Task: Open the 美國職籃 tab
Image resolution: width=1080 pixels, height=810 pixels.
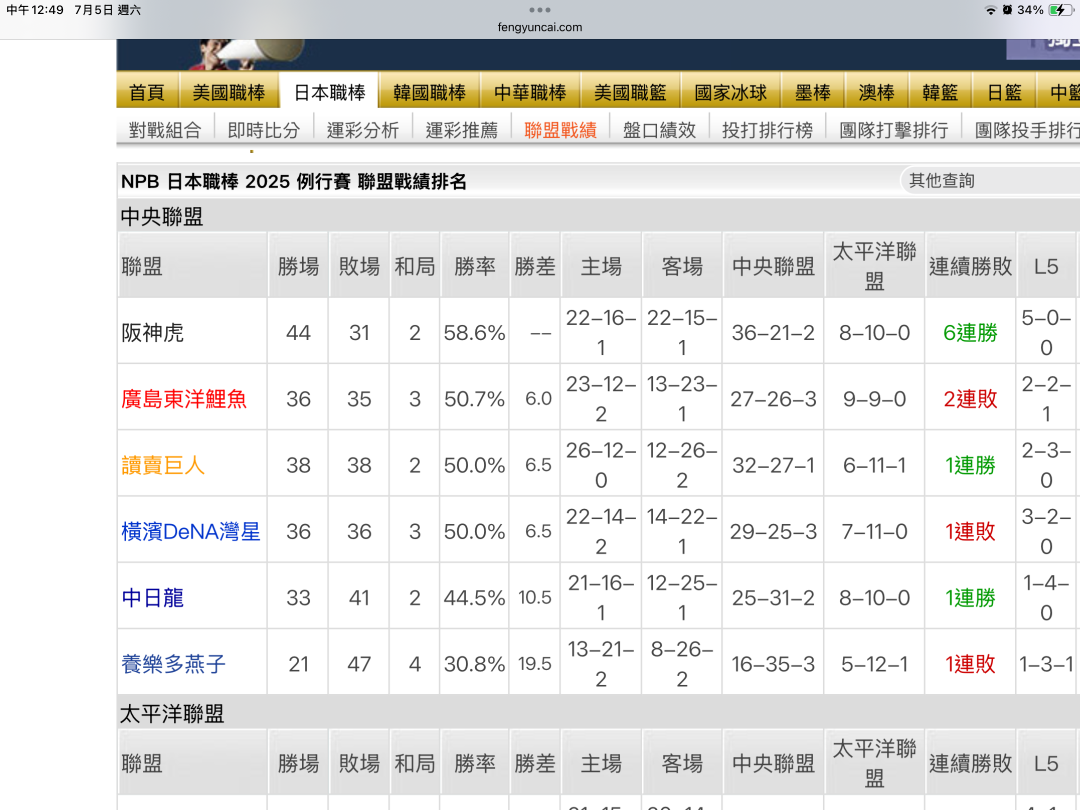Action: click(x=630, y=92)
